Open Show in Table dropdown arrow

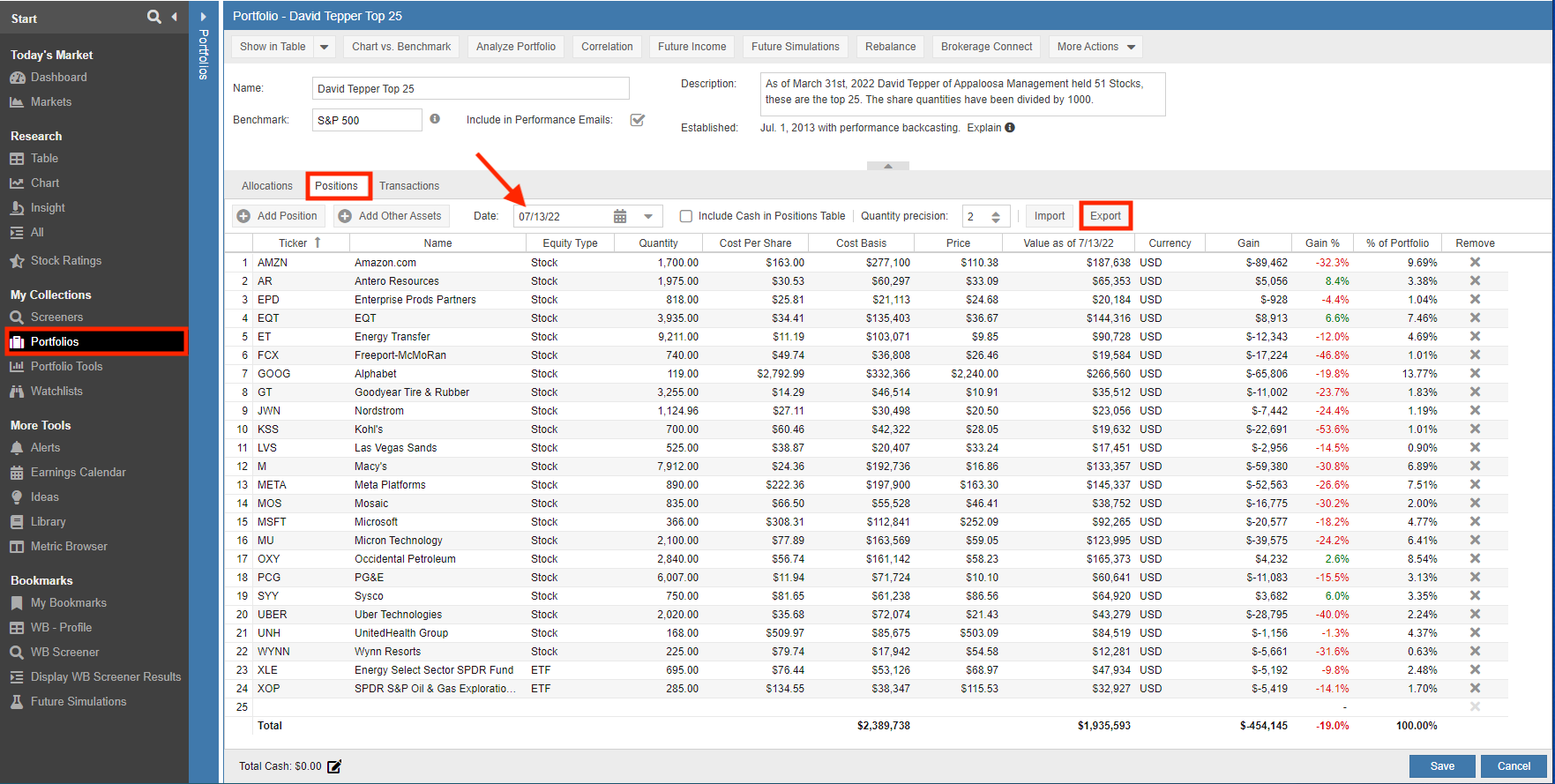pyautogui.click(x=324, y=47)
